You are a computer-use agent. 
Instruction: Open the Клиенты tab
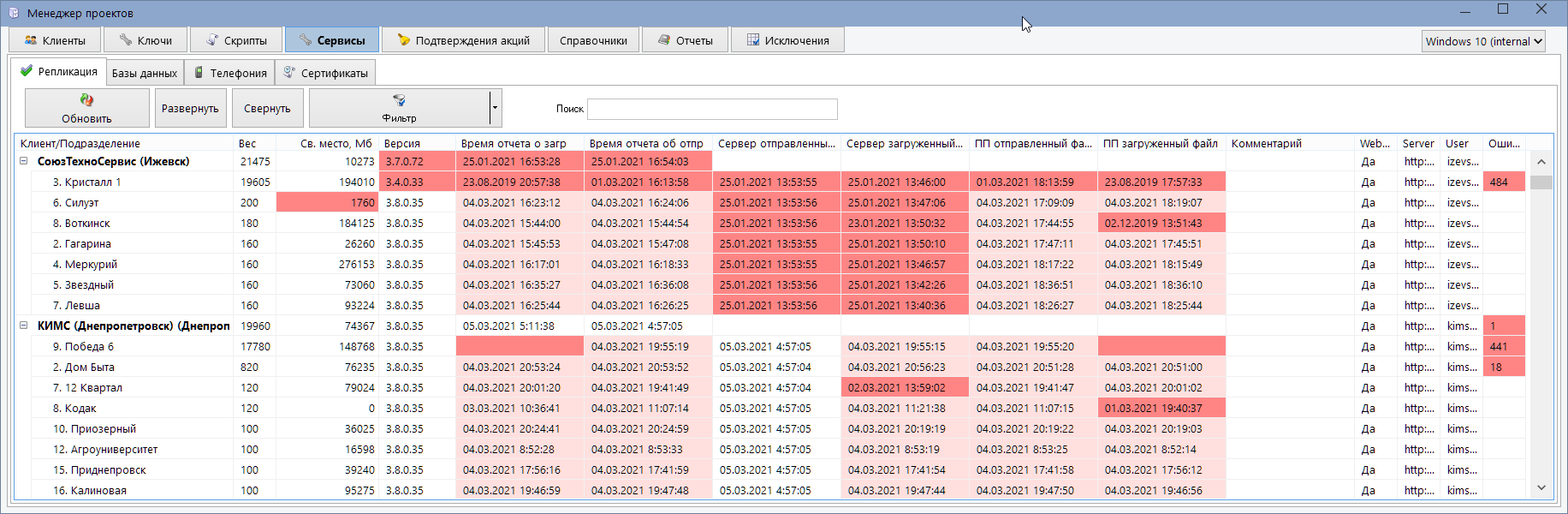[55, 40]
